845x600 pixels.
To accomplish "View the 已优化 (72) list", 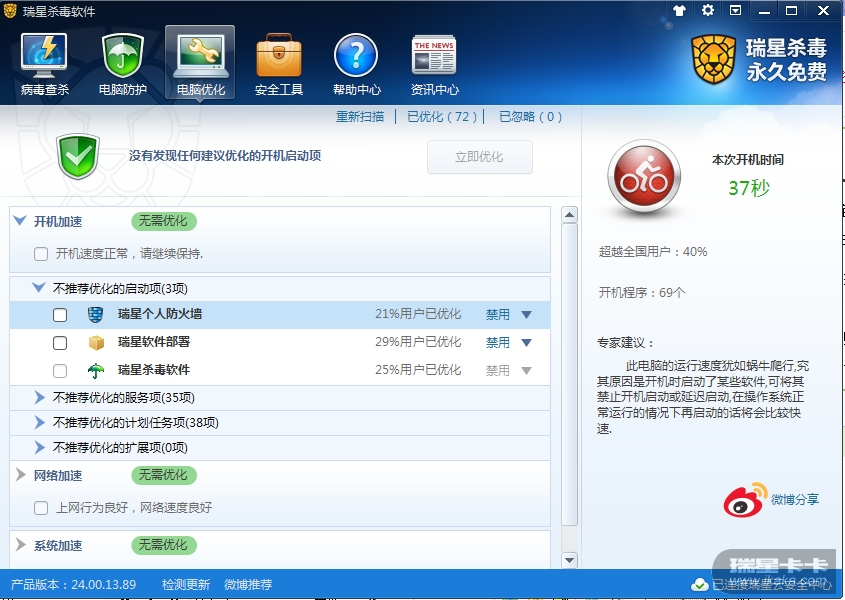I will point(442,116).
